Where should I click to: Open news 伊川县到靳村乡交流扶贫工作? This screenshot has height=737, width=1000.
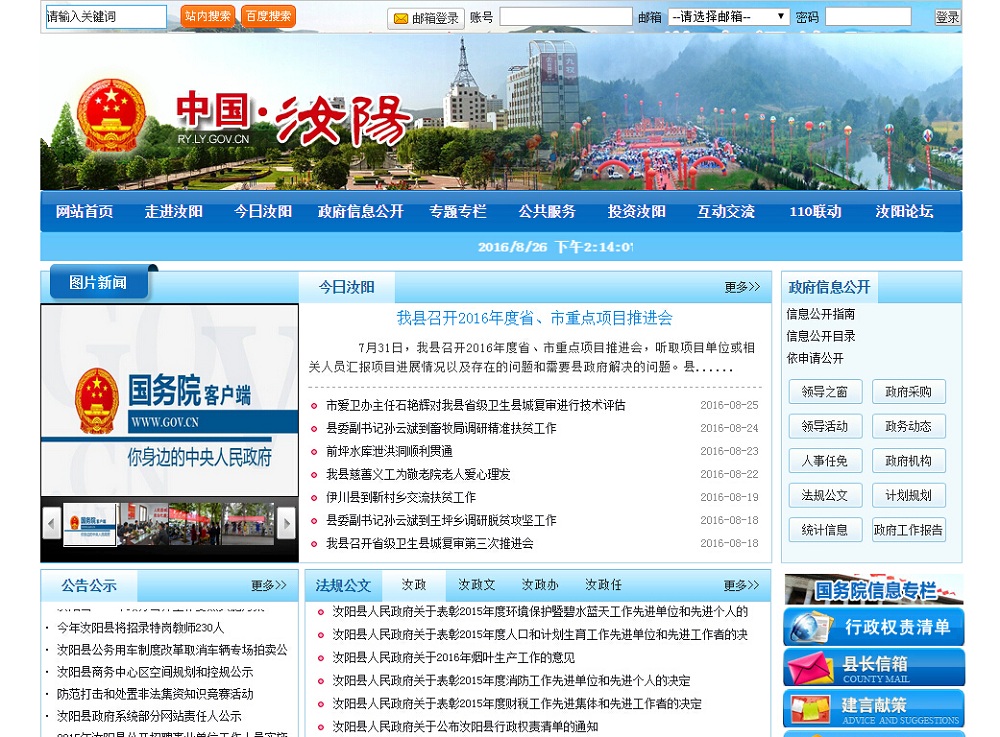tap(401, 497)
